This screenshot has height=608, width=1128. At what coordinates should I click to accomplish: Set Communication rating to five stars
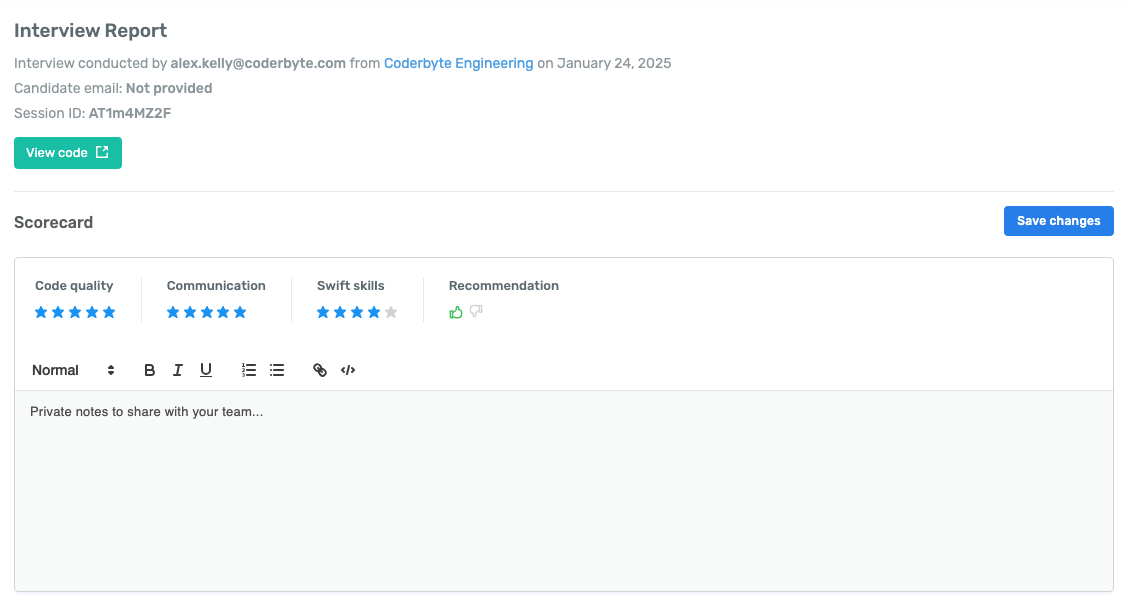pyautogui.click(x=240, y=312)
